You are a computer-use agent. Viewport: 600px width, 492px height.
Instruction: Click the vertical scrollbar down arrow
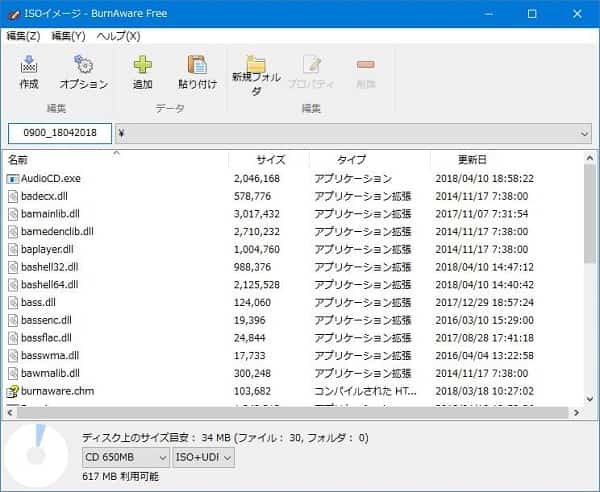click(590, 399)
